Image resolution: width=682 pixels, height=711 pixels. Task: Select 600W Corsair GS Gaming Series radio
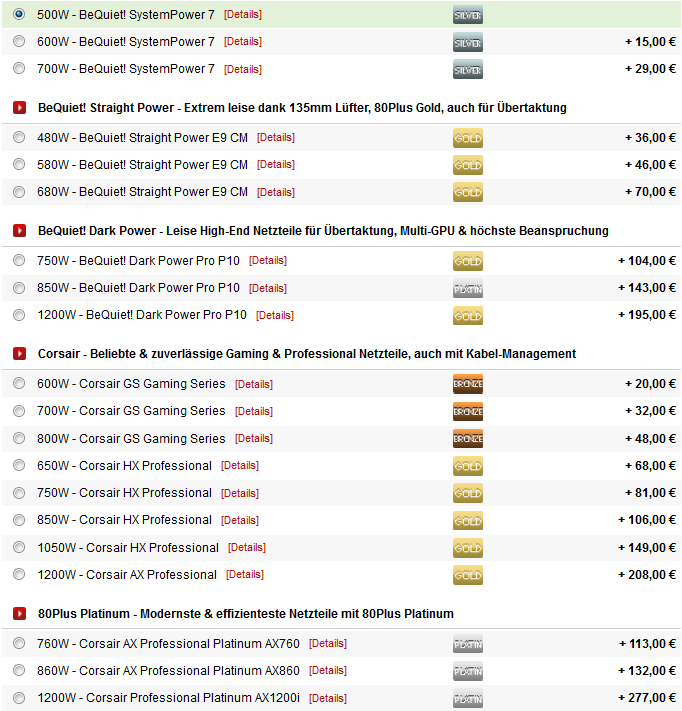point(19,384)
